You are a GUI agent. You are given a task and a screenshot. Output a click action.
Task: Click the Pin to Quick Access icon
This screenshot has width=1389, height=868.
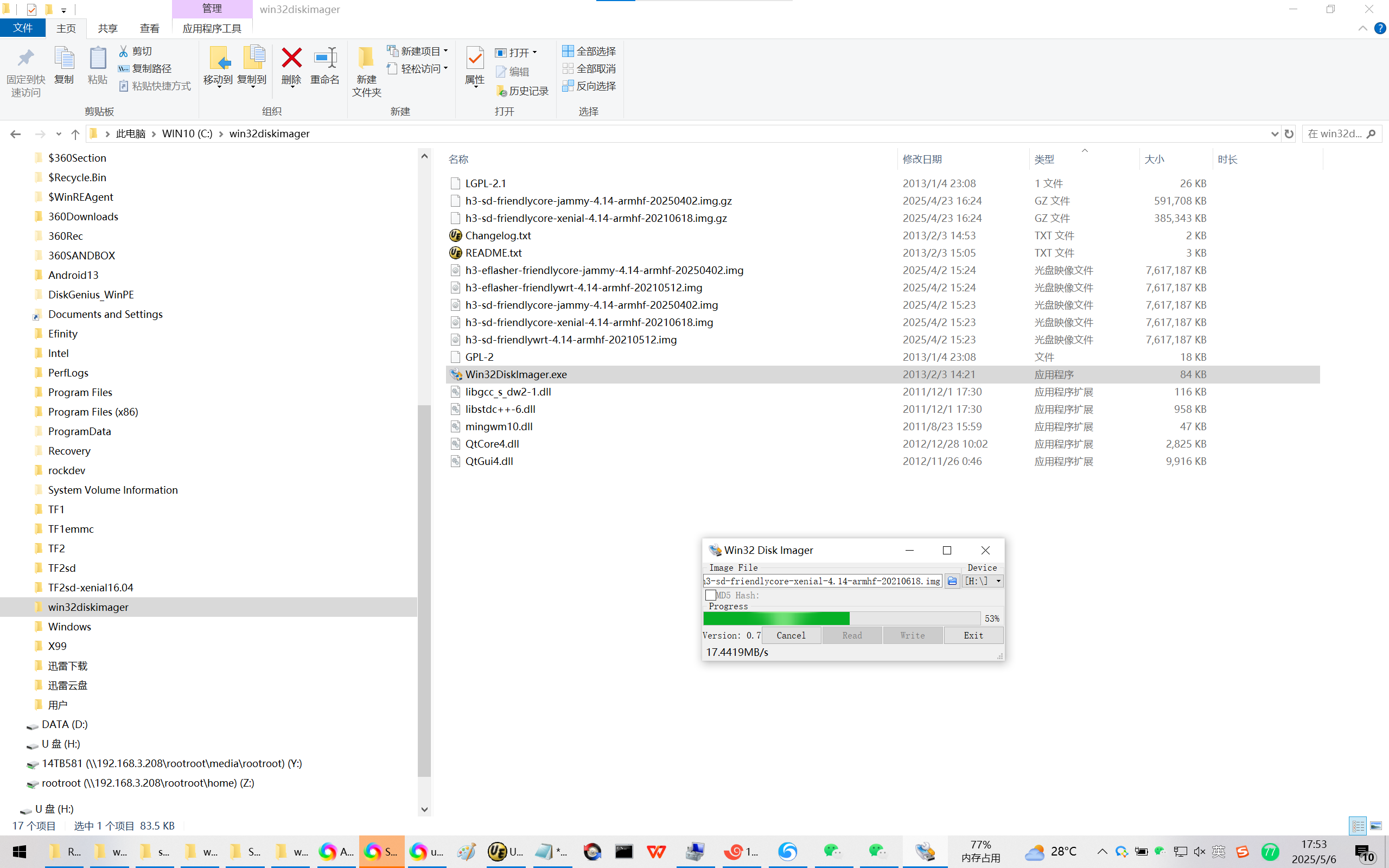[26, 59]
